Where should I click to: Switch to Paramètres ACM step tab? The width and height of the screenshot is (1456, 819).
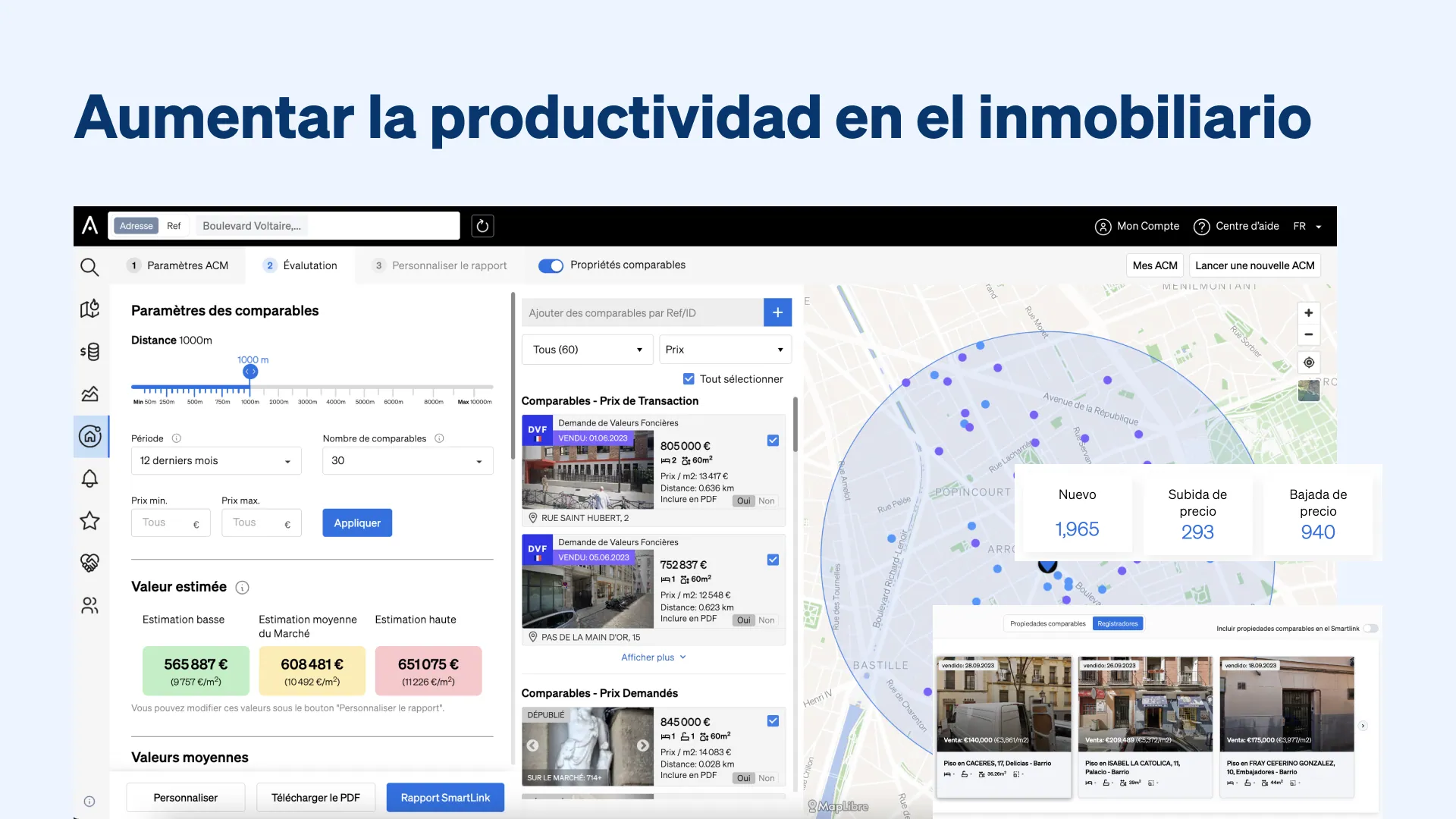177,265
